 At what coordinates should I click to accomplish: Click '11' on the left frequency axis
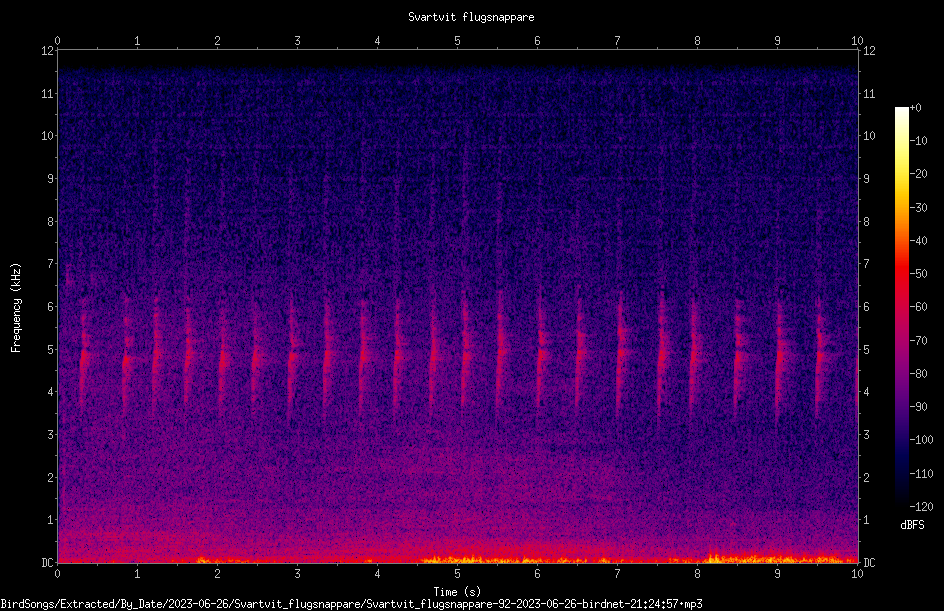(48, 93)
